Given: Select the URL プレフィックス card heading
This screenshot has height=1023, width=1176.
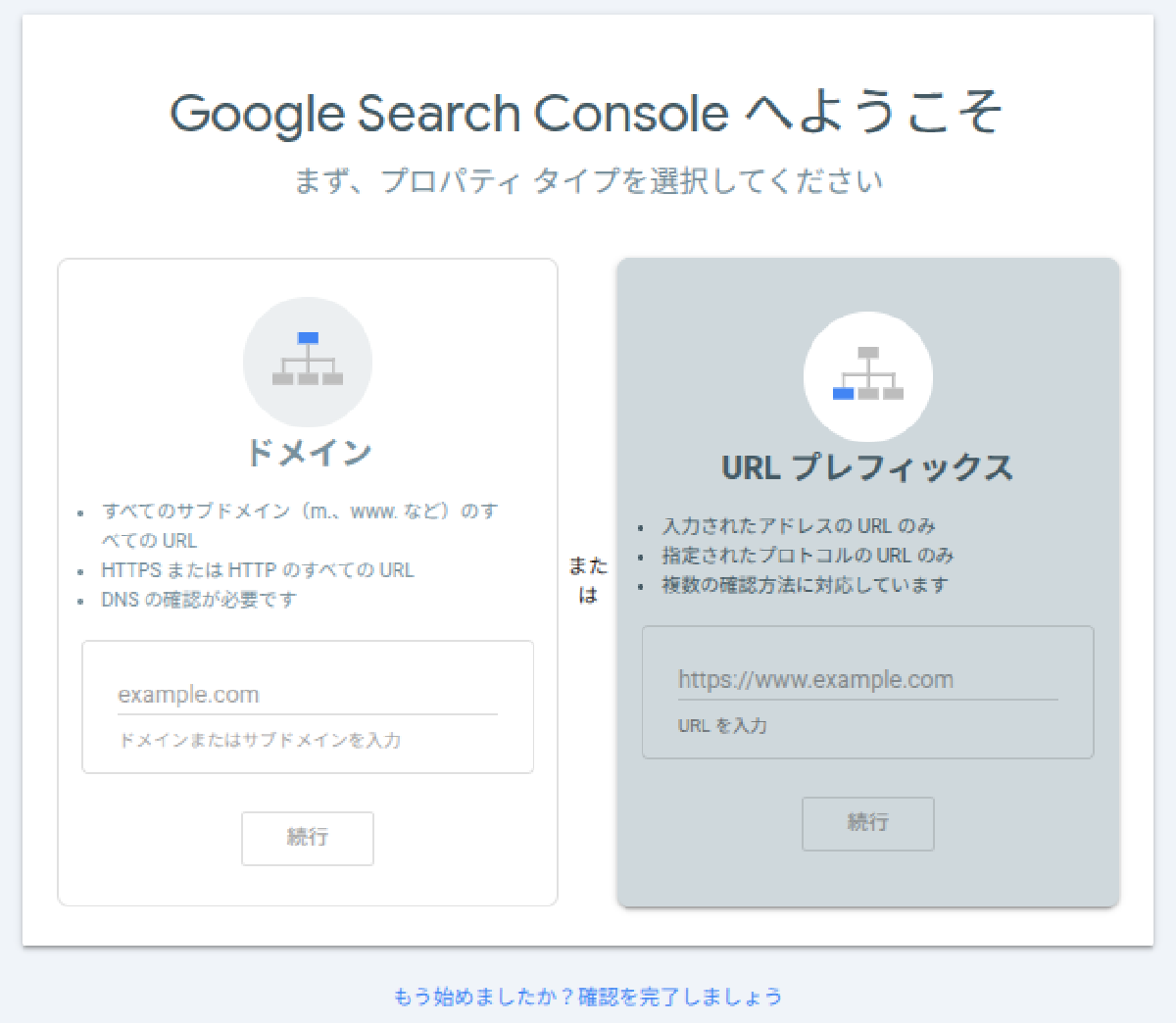Looking at the screenshot, I should coord(867,467).
